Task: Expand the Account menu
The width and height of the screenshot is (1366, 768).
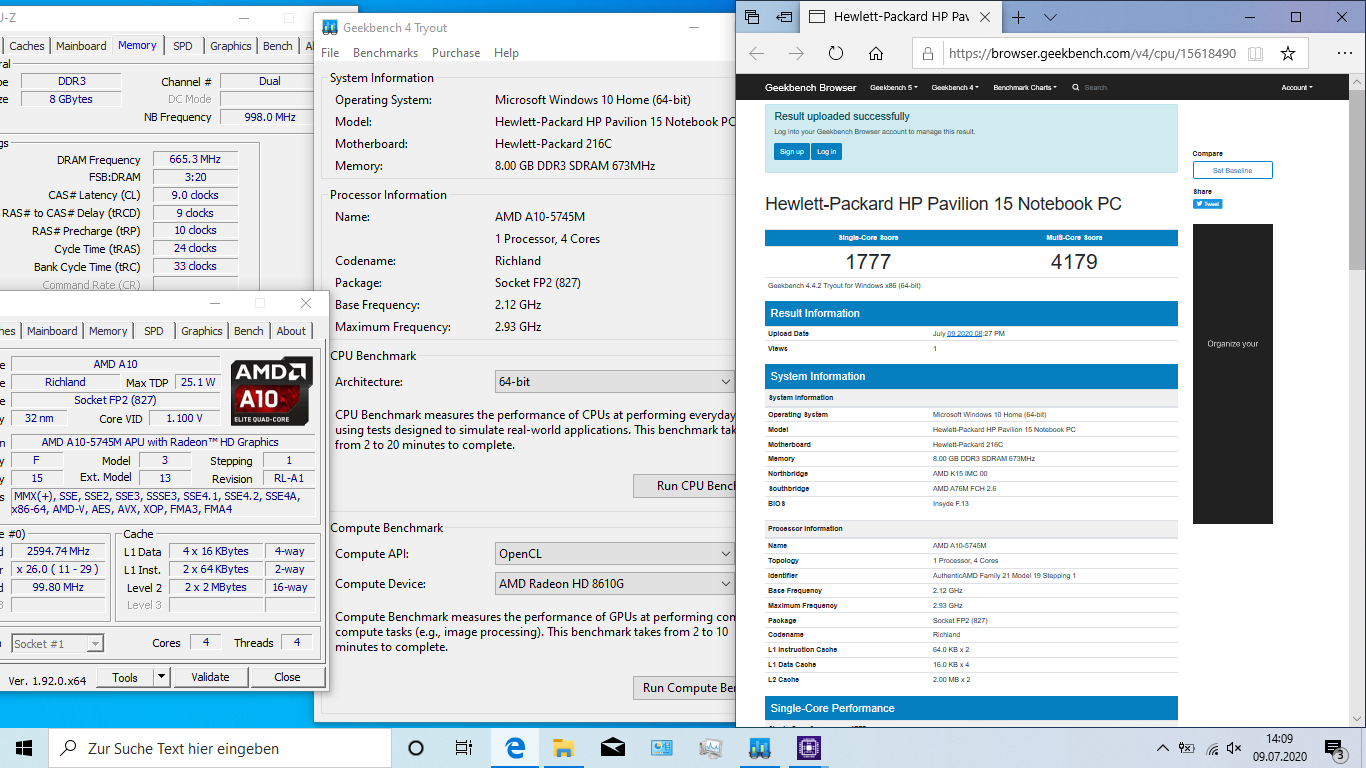Action: tap(1297, 87)
